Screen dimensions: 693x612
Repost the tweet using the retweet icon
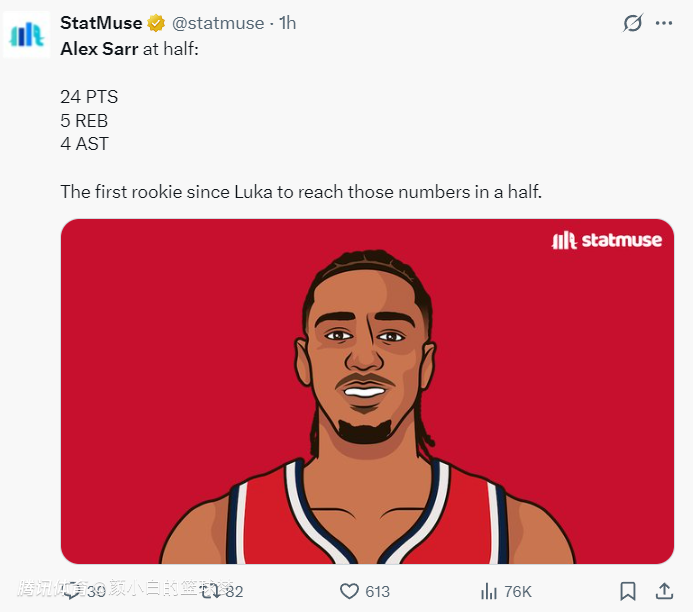tap(211, 591)
